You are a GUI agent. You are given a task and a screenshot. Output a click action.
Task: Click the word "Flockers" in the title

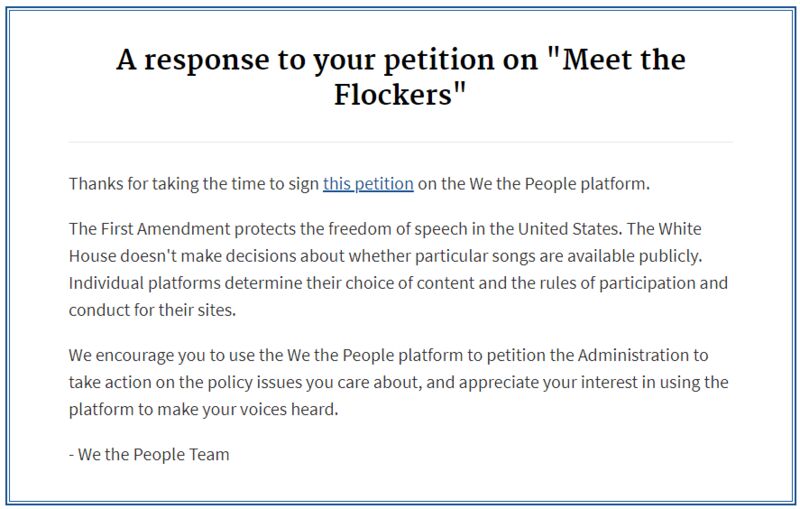coord(393,94)
